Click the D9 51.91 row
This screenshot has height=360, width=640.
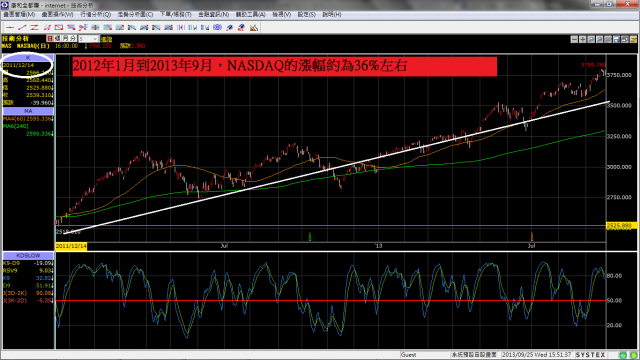click(x=28, y=286)
